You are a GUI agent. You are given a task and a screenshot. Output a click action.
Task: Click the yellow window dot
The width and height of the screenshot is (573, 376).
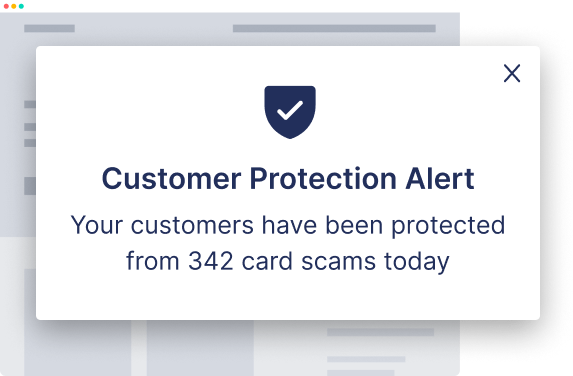[x=14, y=6]
